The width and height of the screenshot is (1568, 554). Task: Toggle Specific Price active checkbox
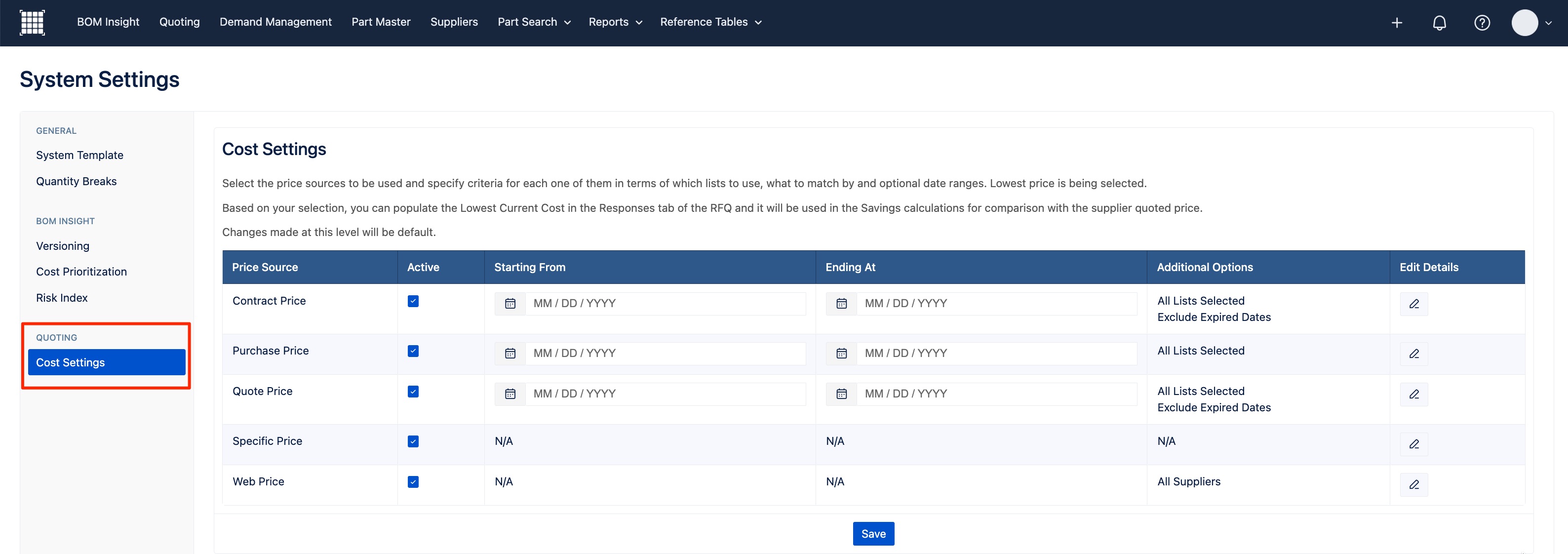413,441
